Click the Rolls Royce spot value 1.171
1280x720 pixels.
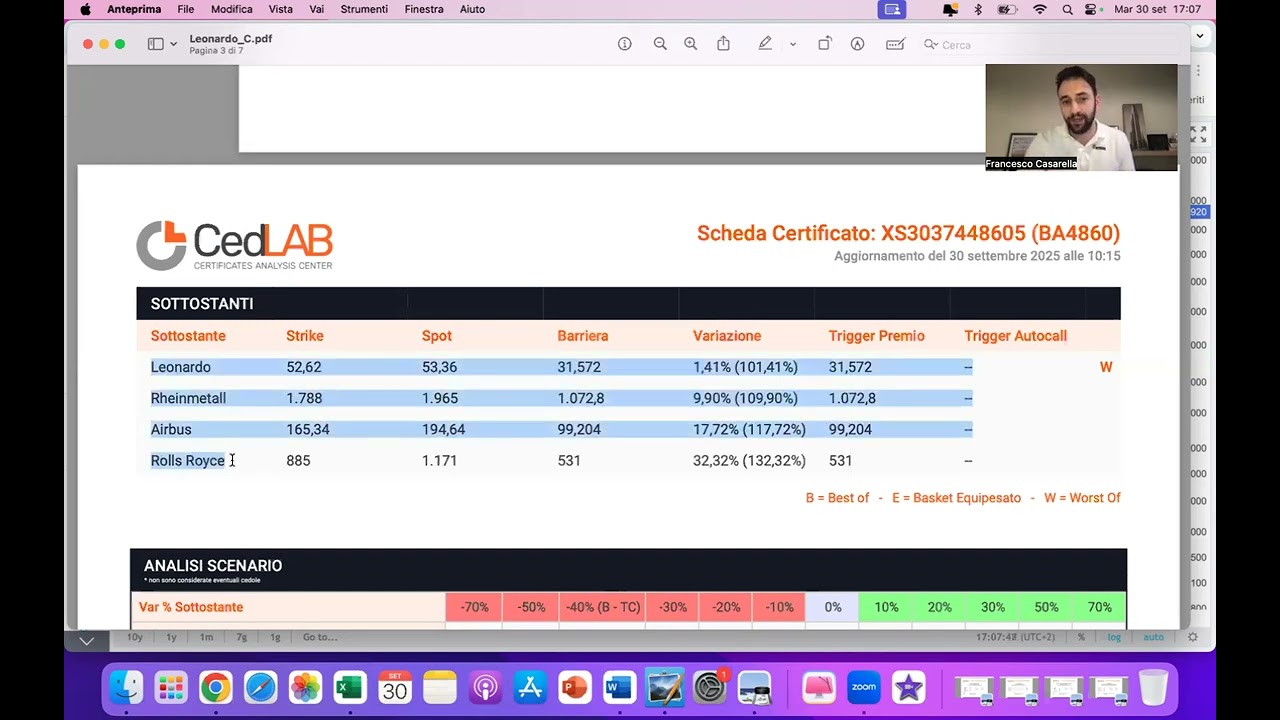pyautogui.click(x=439, y=460)
